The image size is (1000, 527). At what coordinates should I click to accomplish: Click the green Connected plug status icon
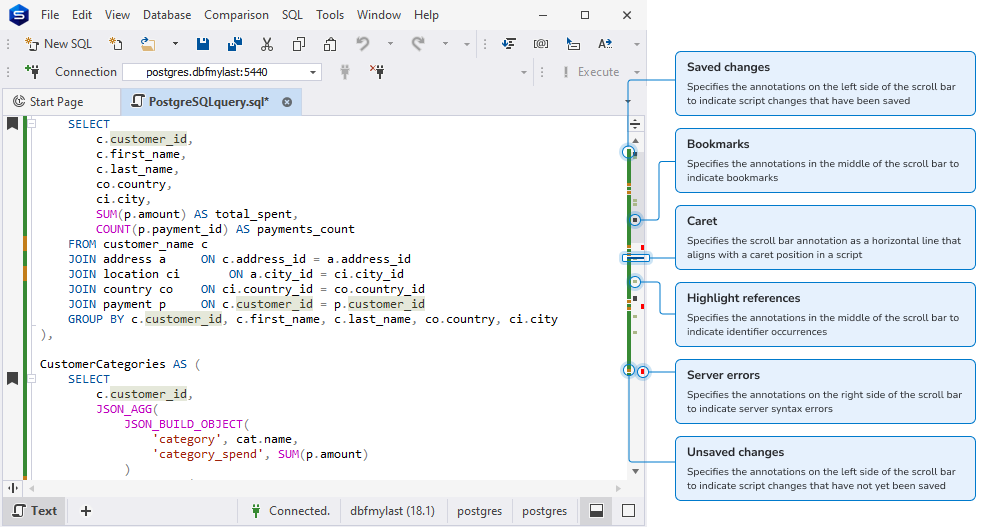pyautogui.click(x=256, y=511)
